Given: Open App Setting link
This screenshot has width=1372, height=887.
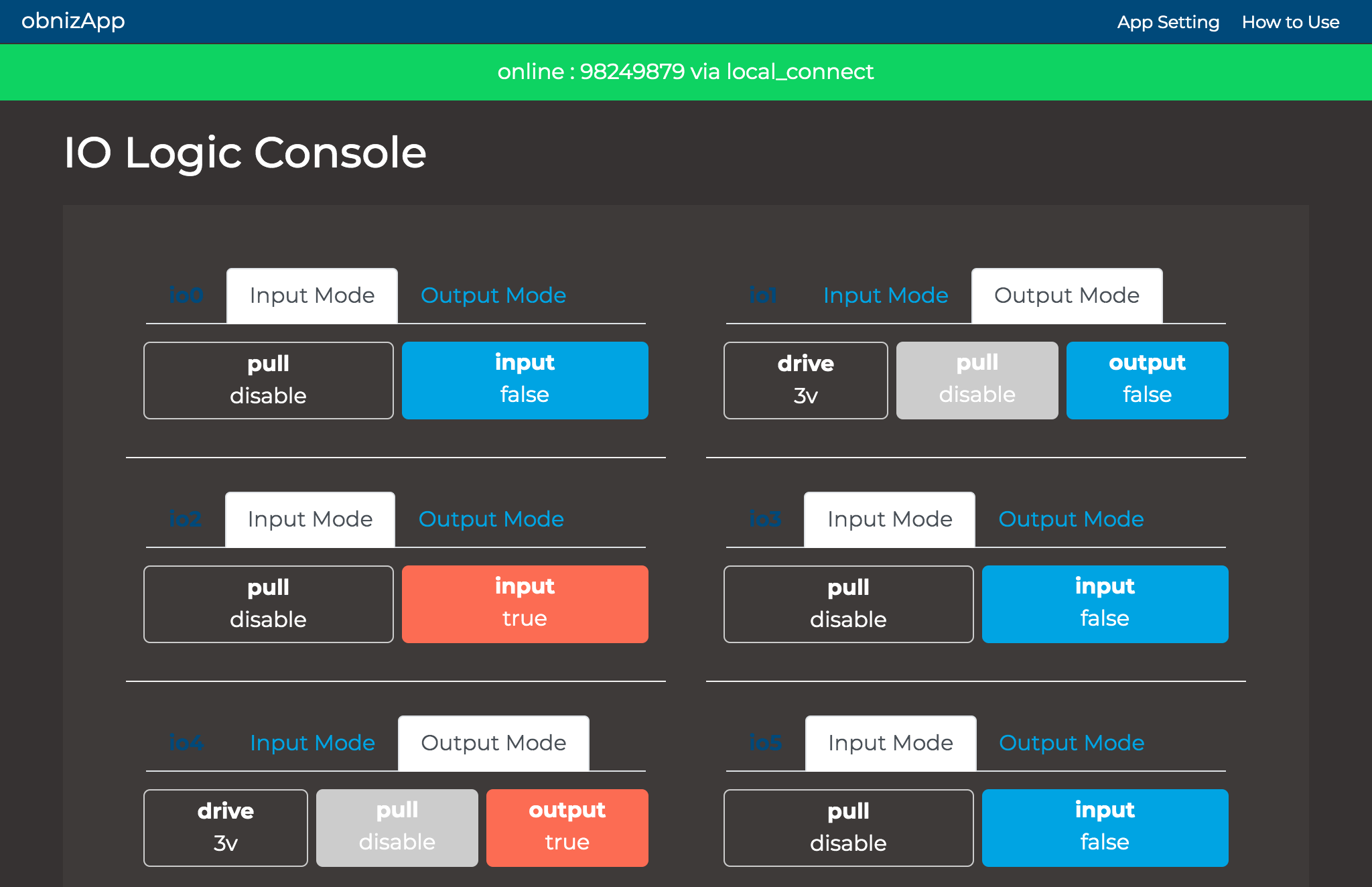Looking at the screenshot, I should 1168,22.
